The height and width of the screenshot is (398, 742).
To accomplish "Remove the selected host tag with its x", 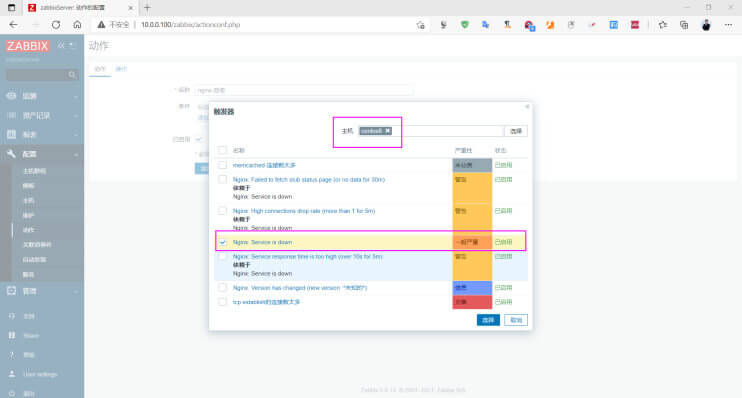I will tap(388, 131).
